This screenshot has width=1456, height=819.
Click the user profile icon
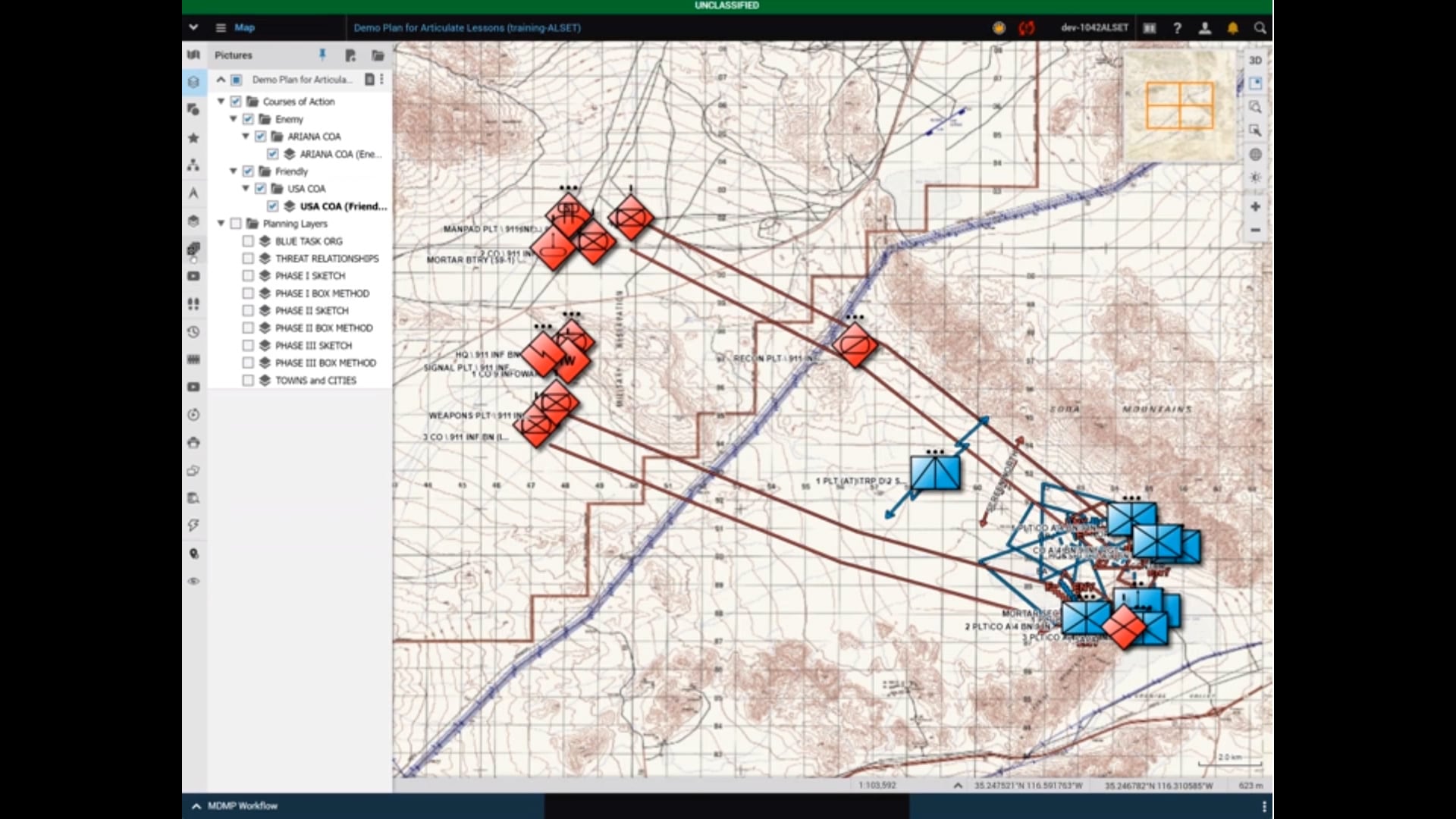click(1204, 28)
